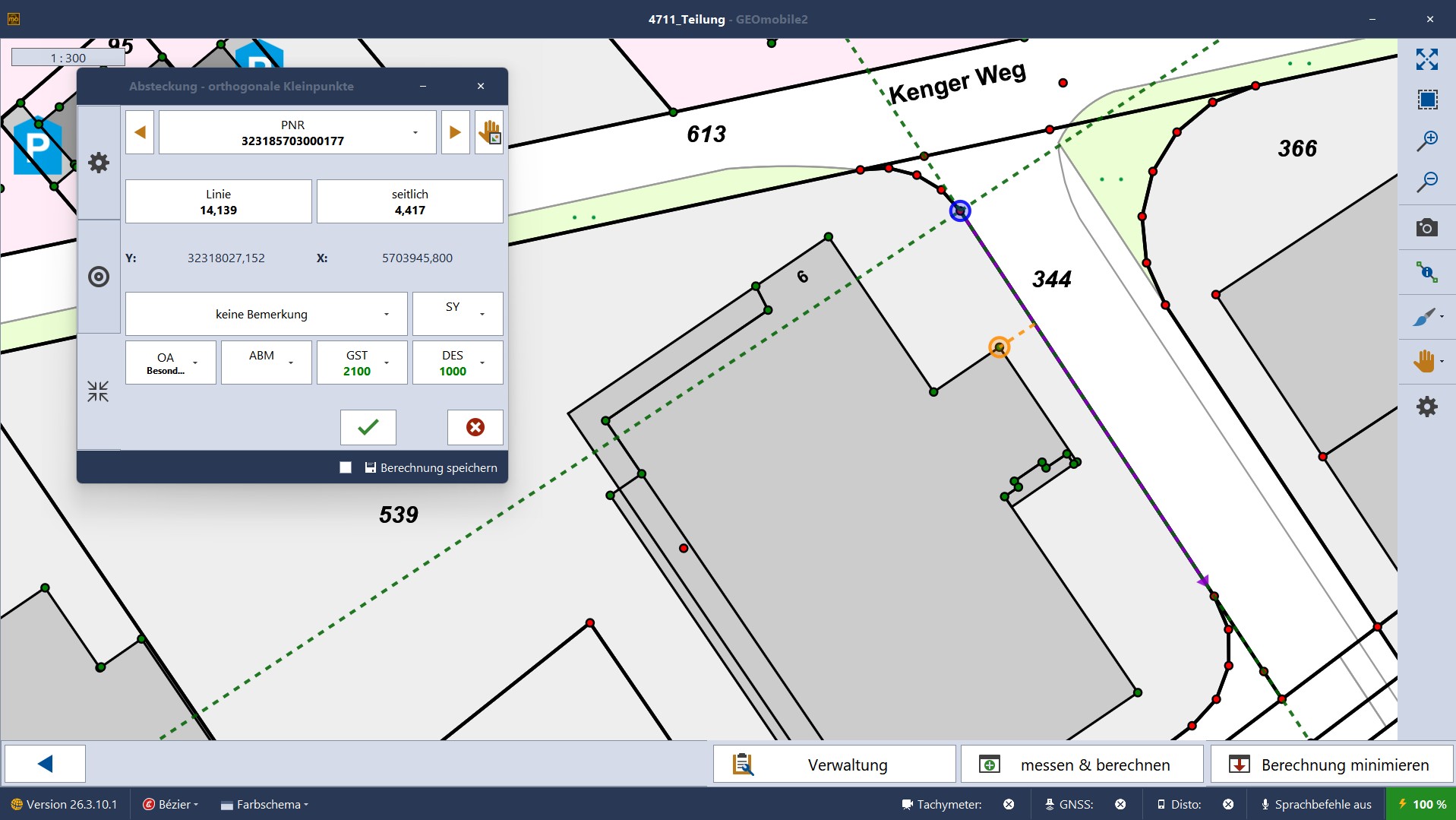Click the fit-to-extent arrows icon
This screenshot has width=1456, height=820.
tap(1426, 59)
